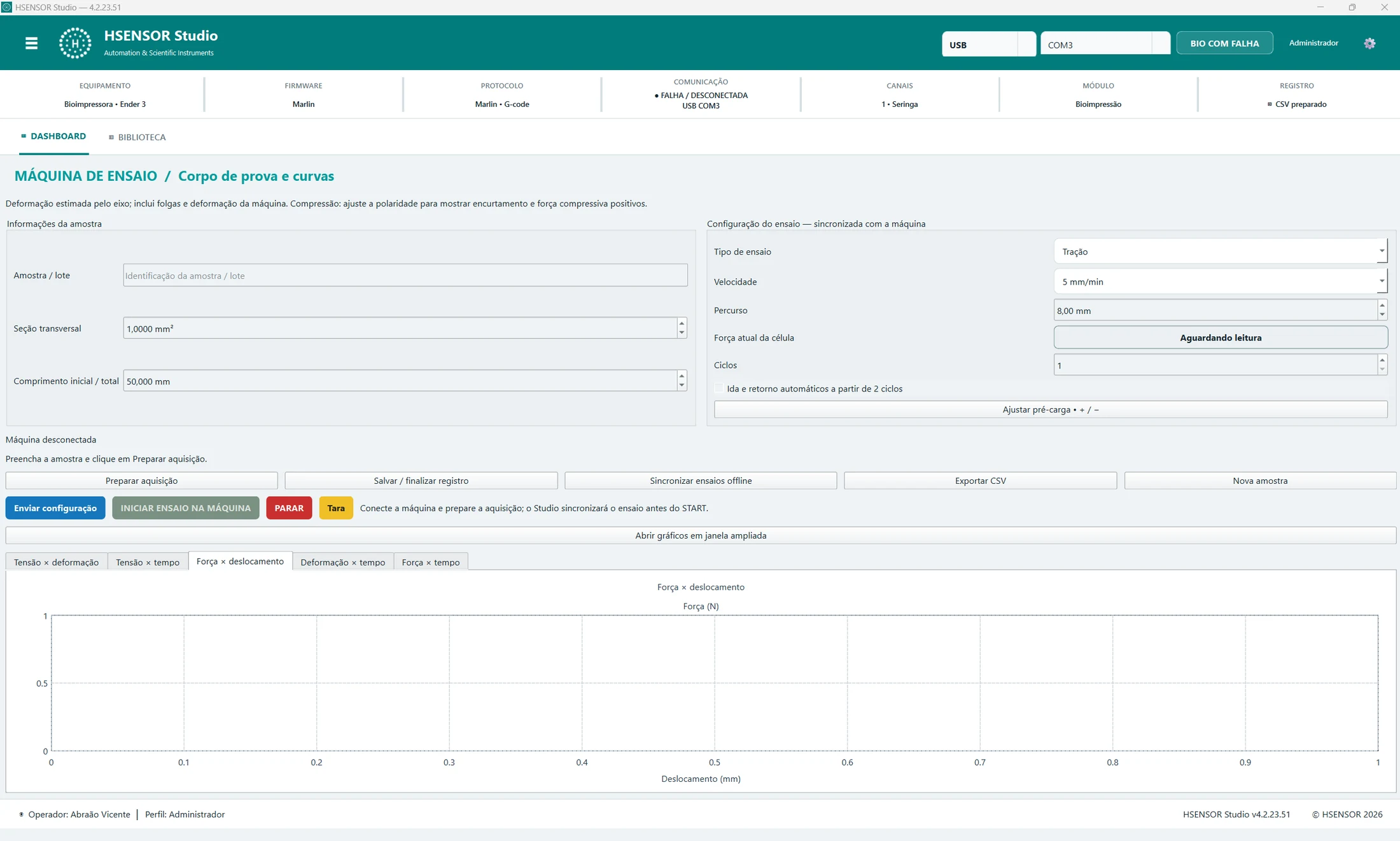Expand the Velocidade 5 mm/min dropdown

[x=1221, y=281]
